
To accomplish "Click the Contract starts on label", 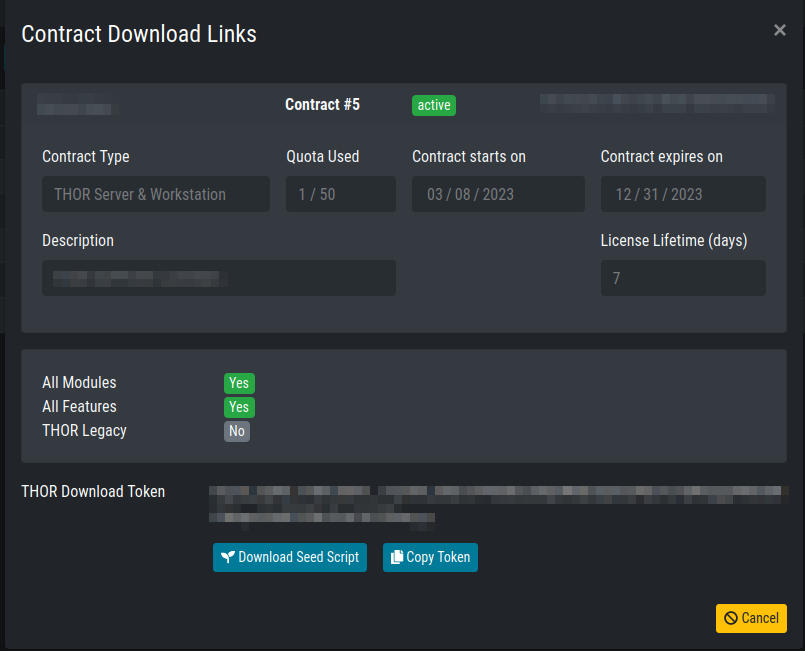I will (x=469, y=157).
